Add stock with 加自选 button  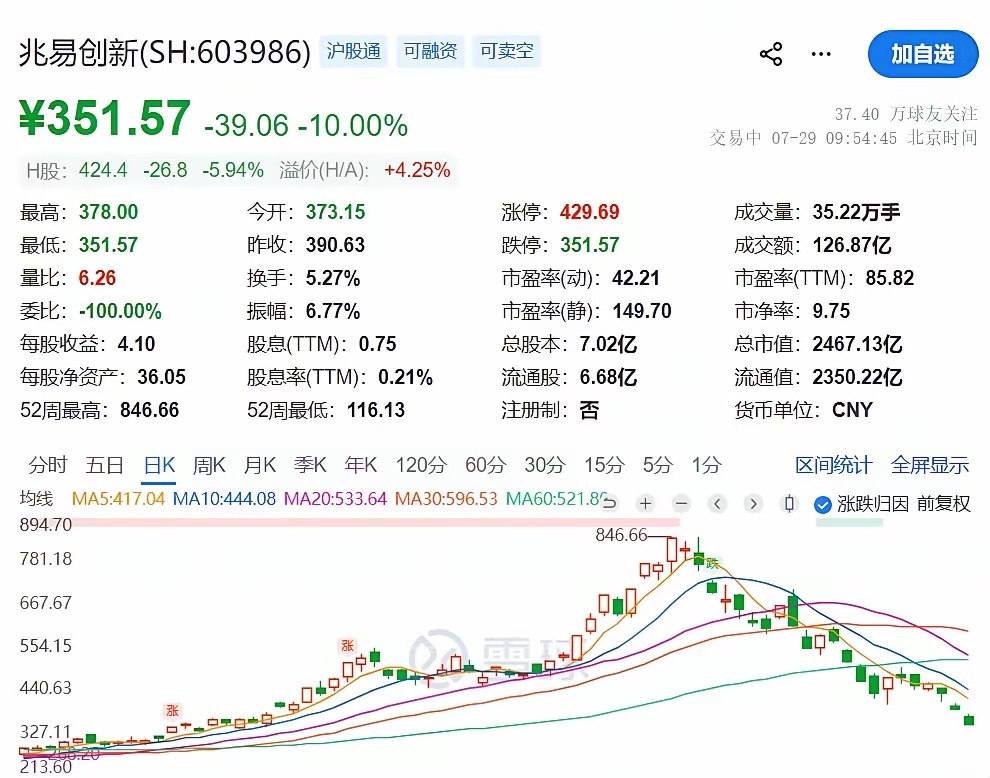point(923,54)
